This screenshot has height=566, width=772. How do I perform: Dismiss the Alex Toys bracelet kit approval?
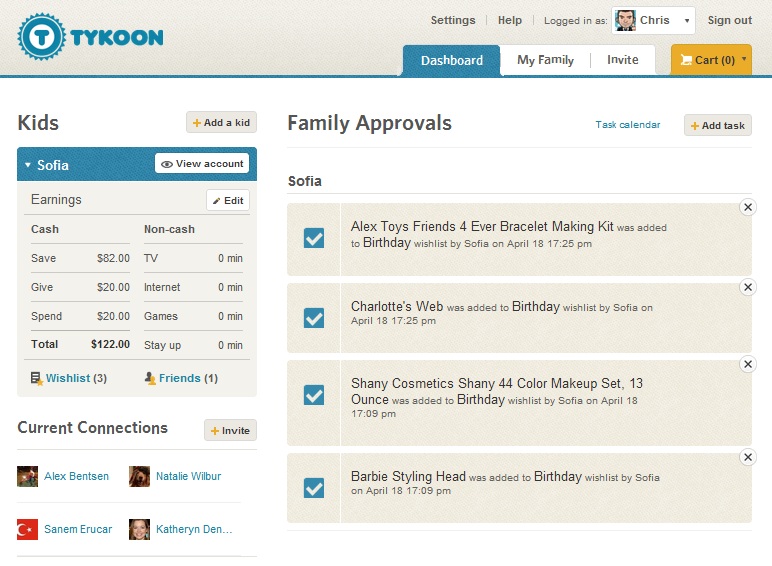tap(747, 207)
